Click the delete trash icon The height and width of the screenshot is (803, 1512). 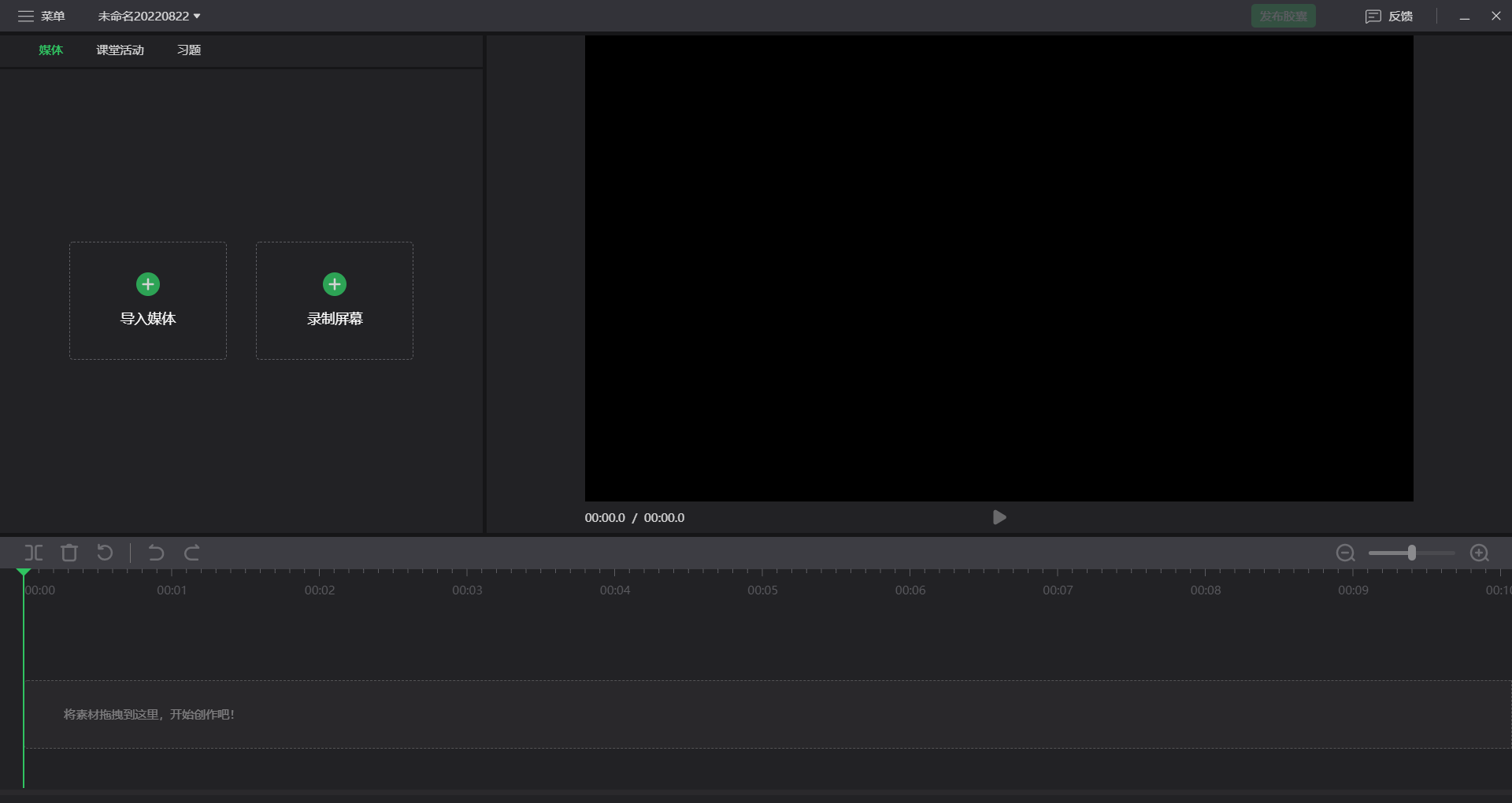click(69, 553)
